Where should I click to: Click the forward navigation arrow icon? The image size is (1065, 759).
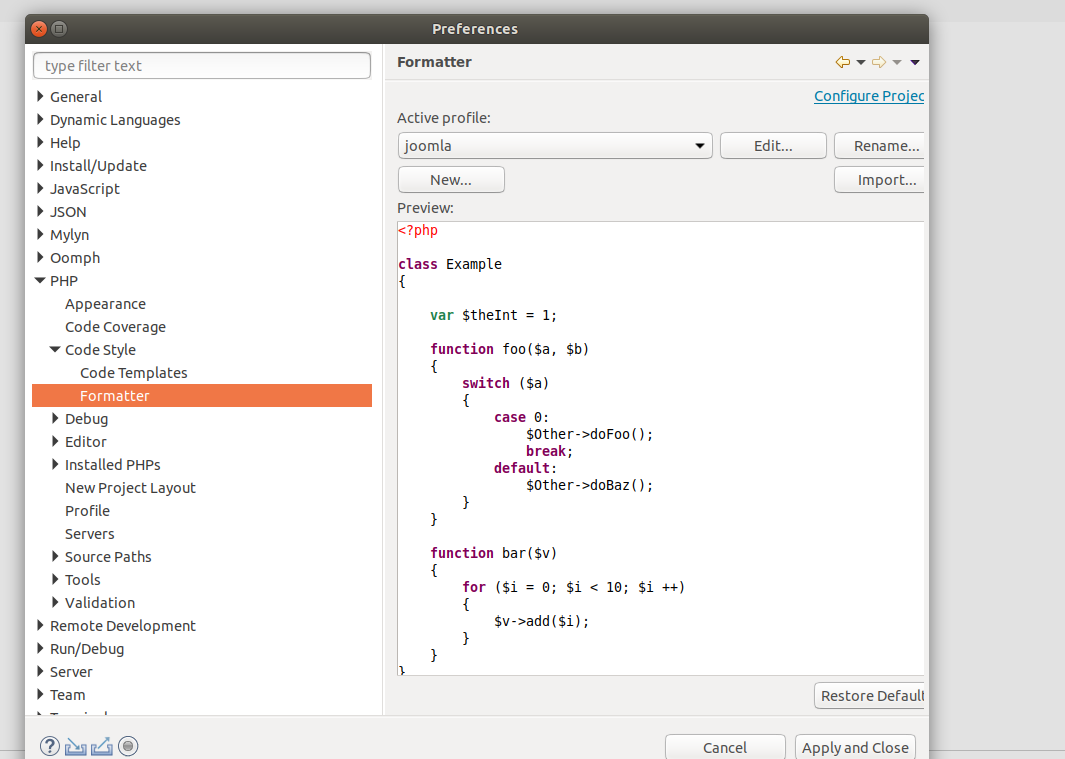click(x=879, y=62)
